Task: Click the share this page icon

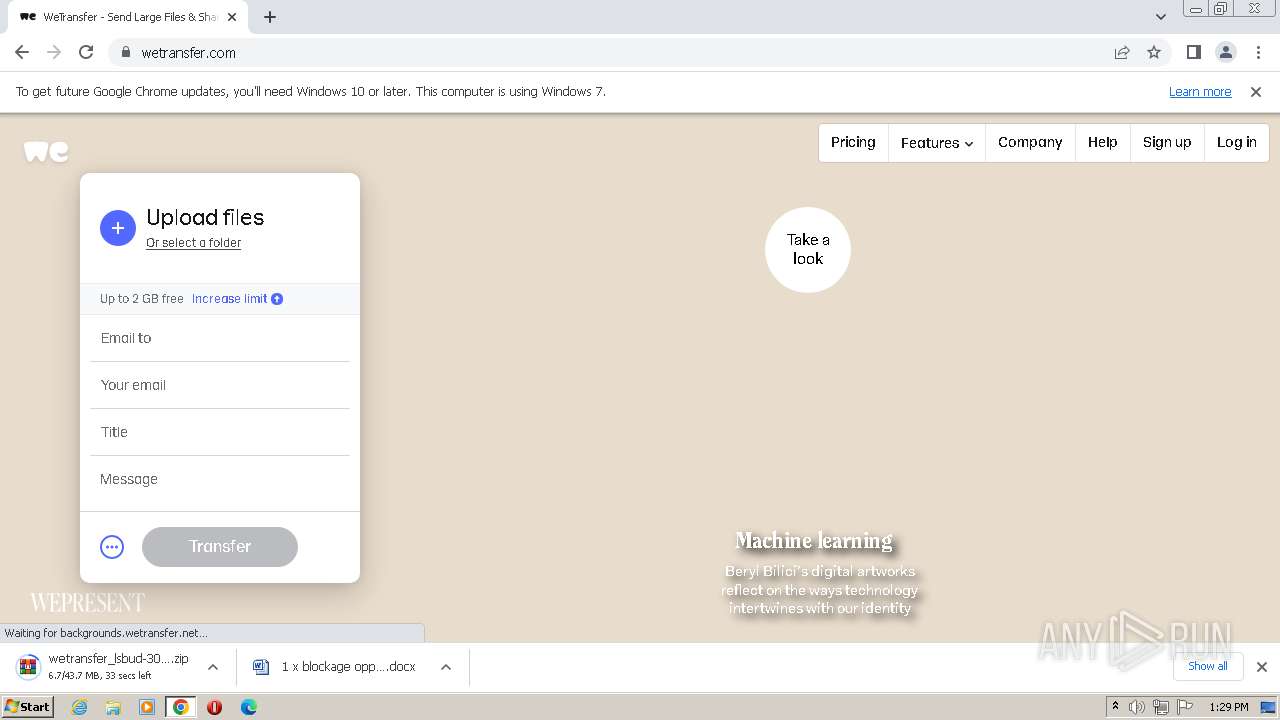Action: coord(1122,52)
